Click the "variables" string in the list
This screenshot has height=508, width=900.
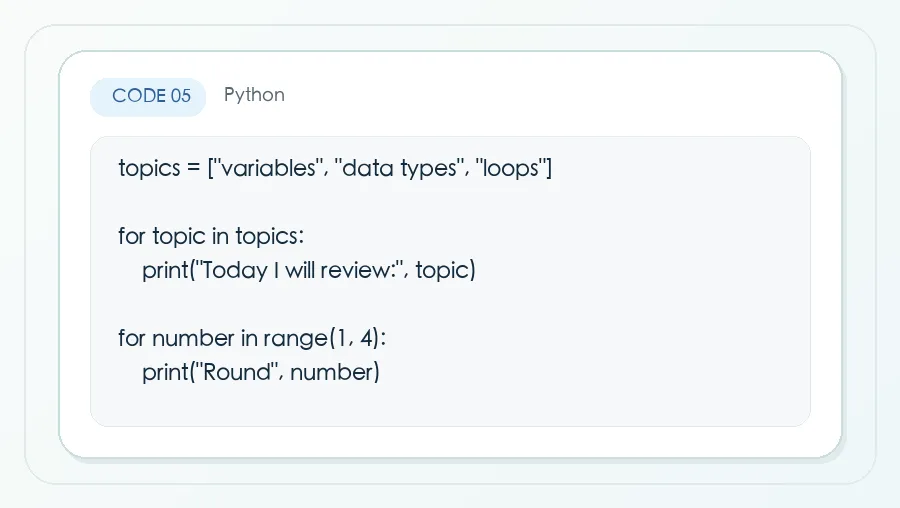click(269, 168)
